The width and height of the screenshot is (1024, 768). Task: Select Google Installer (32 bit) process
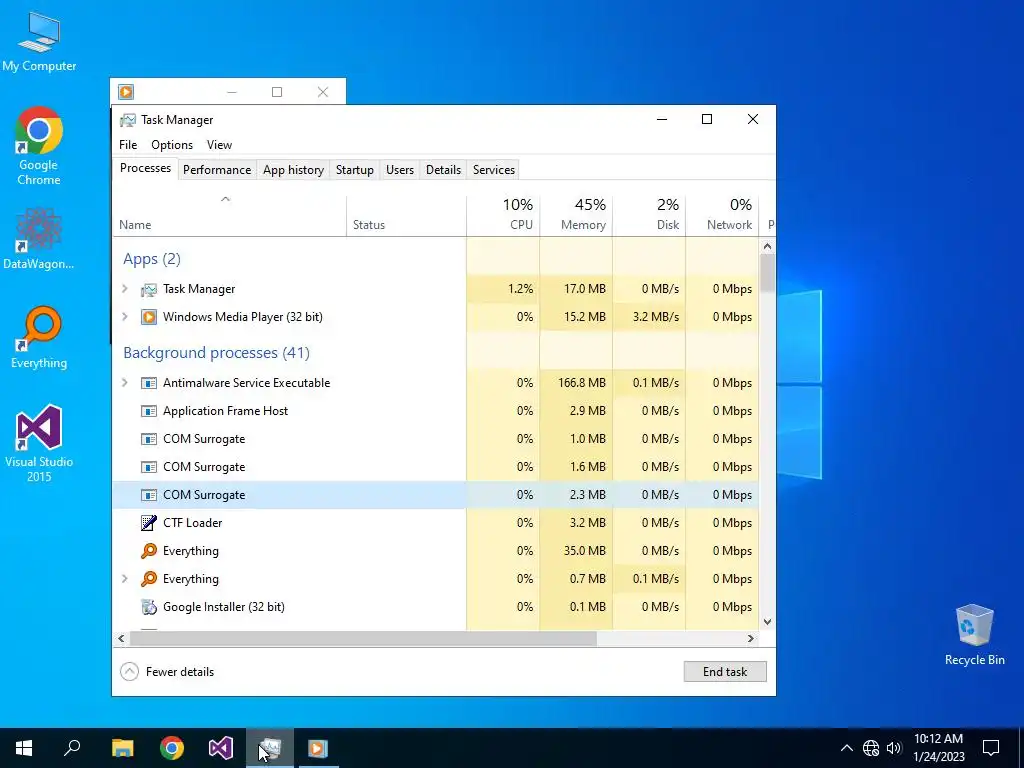click(436, 607)
